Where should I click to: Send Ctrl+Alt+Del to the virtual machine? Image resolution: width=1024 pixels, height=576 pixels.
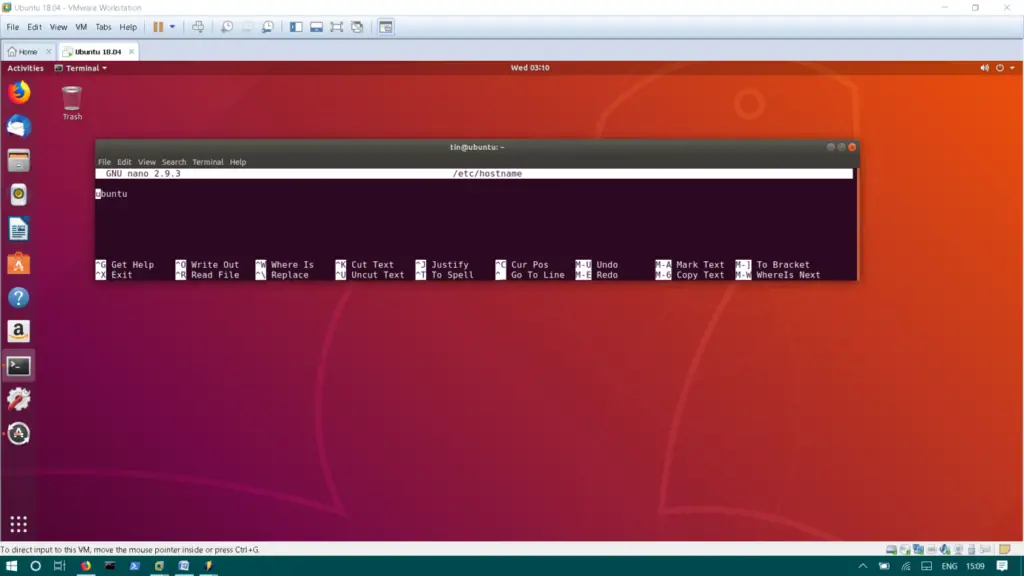pyautogui.click(x=197, y=27)
